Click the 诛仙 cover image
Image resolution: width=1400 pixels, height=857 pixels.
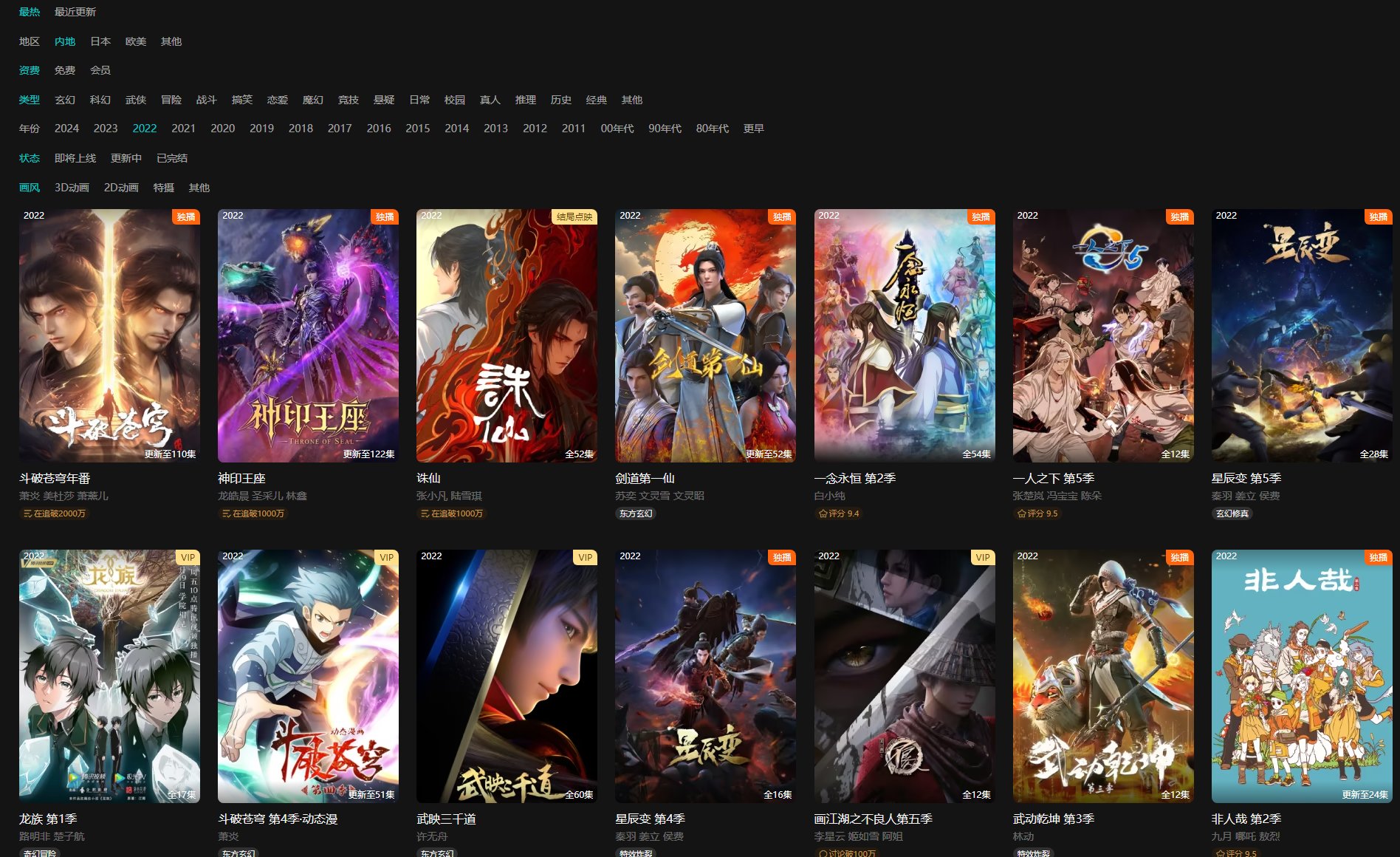click(507, 335)
